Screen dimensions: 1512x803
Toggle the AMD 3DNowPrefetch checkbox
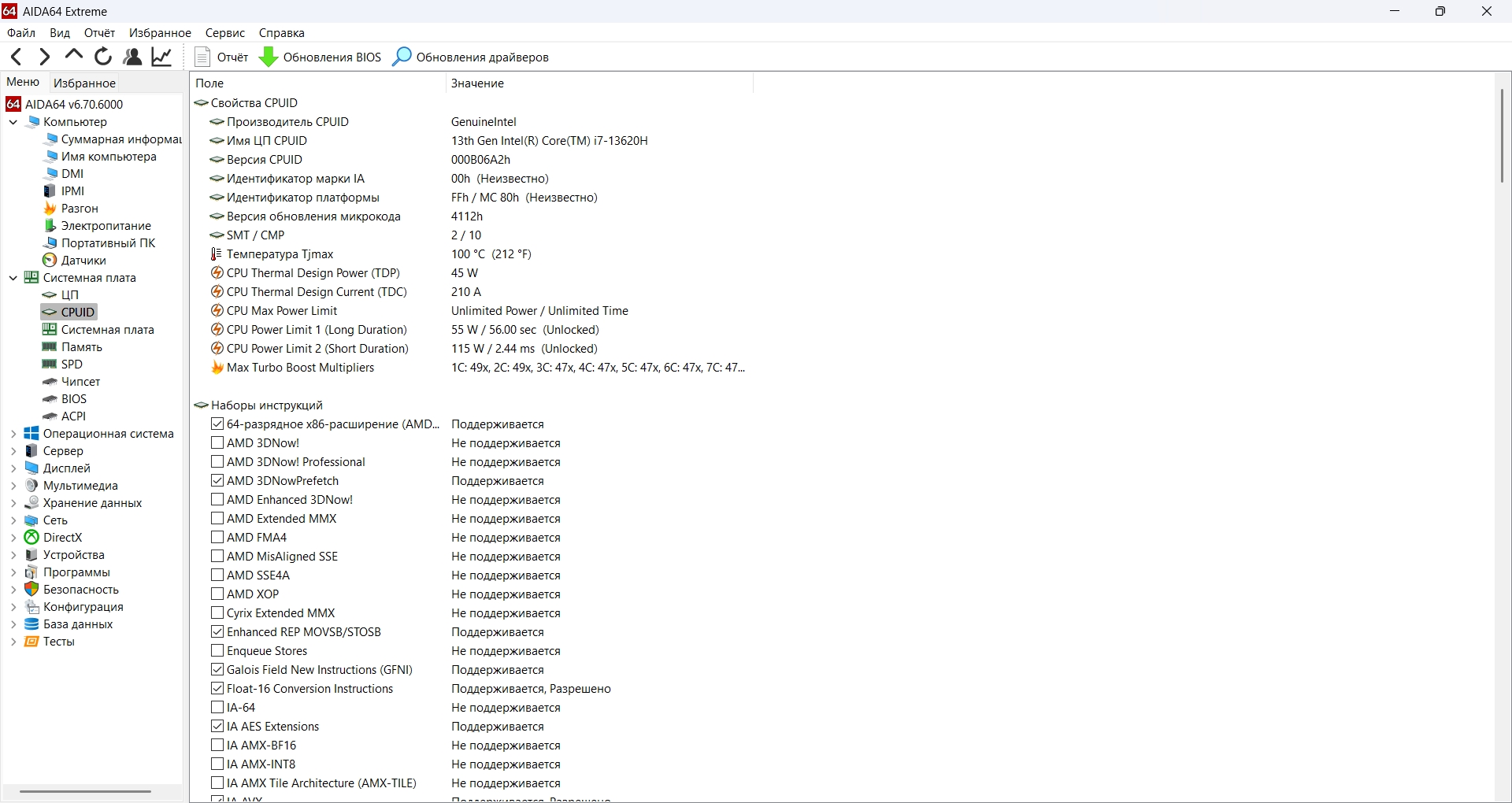click(x=217, y=481)
